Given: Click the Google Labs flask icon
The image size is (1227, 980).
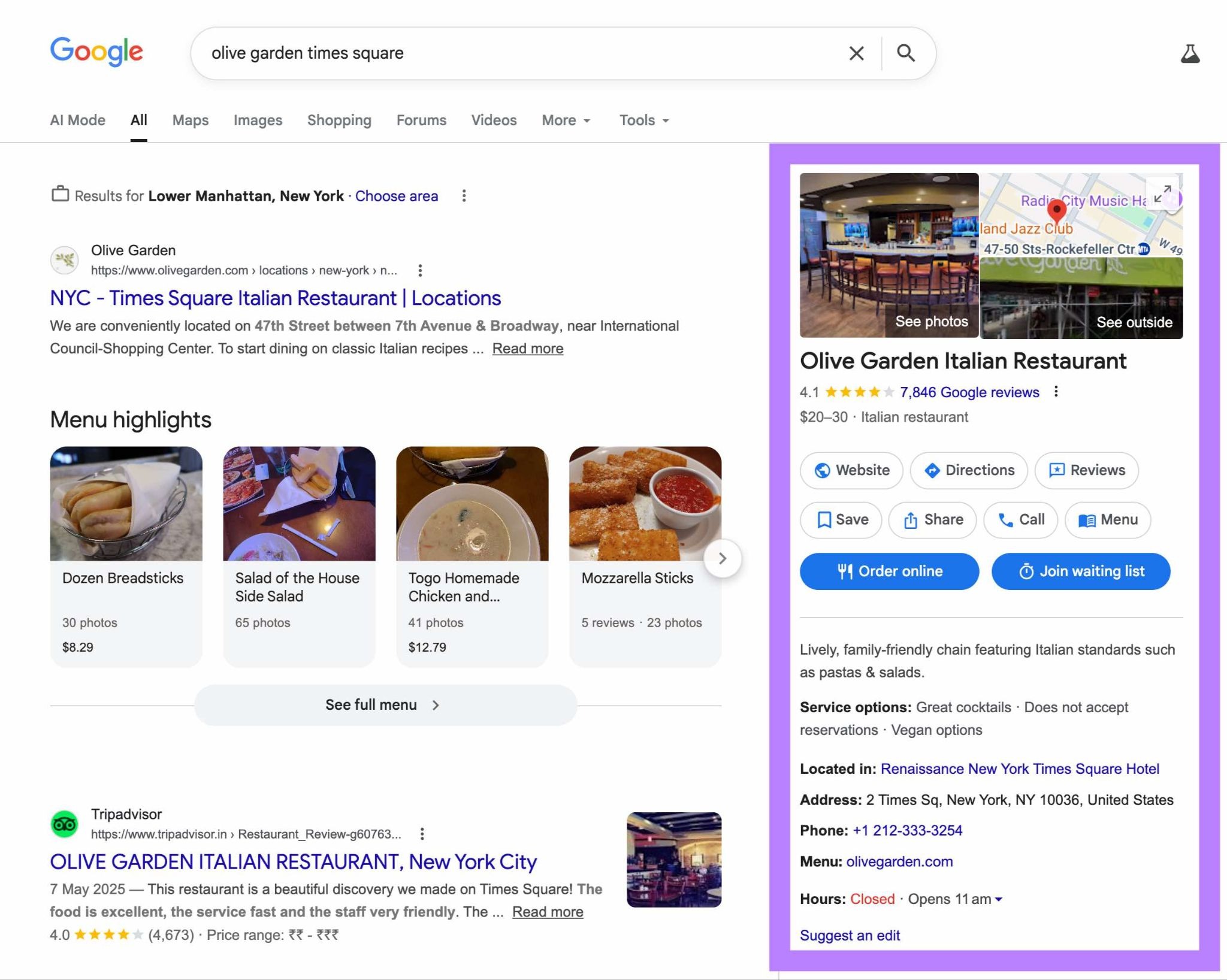Looking at the screenshot, I should point(1191,53).
